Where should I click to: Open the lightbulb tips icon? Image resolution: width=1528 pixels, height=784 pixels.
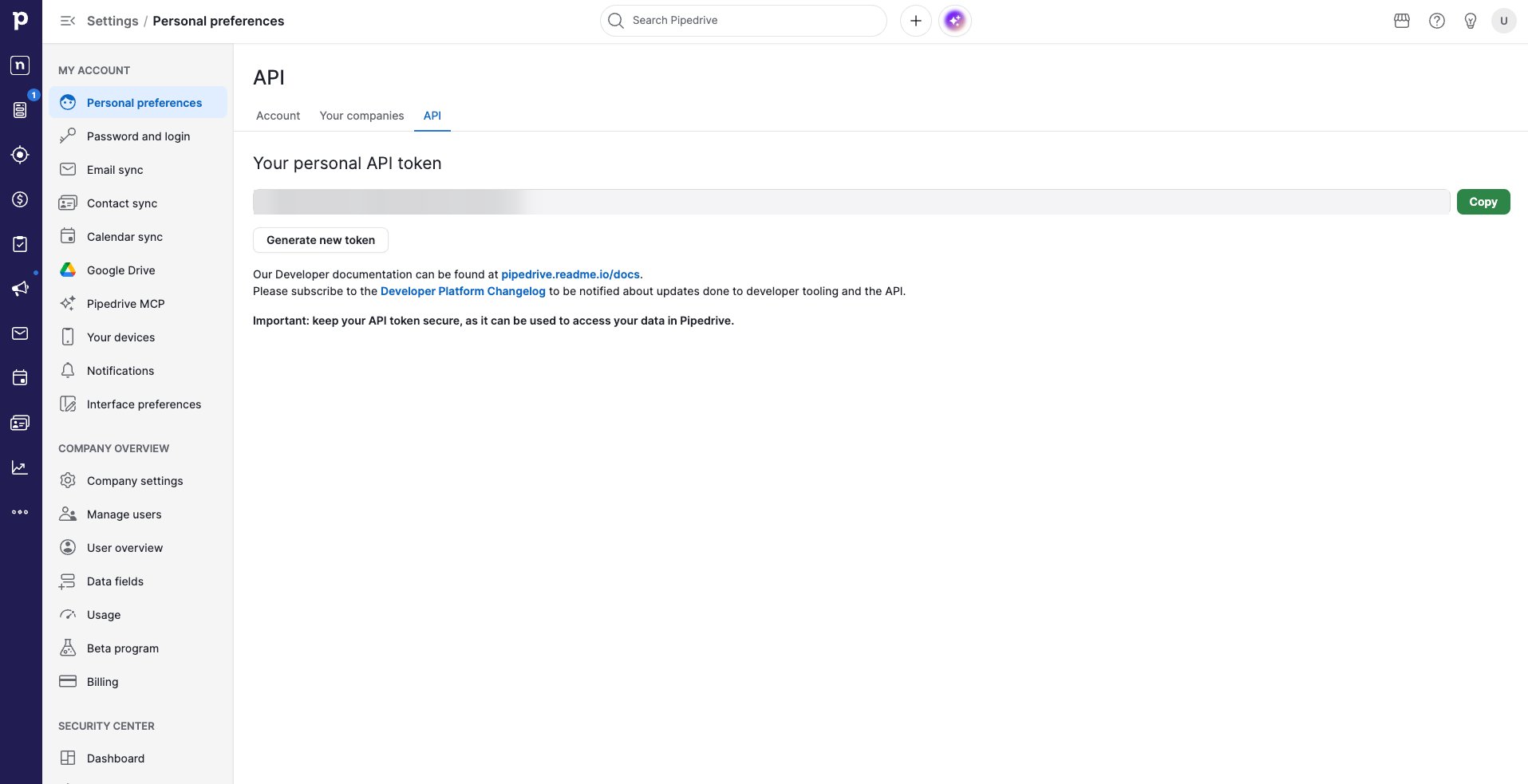coord(1471,21)
